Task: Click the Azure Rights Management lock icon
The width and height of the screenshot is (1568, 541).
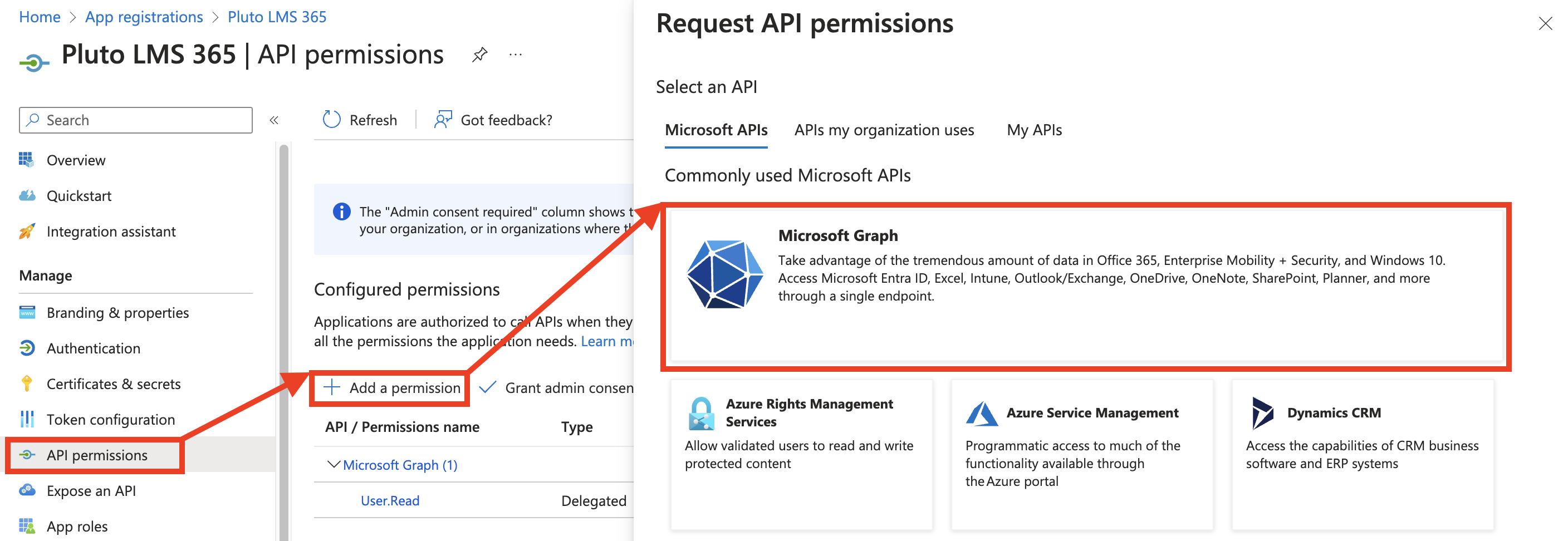Action: click(700, 414)
